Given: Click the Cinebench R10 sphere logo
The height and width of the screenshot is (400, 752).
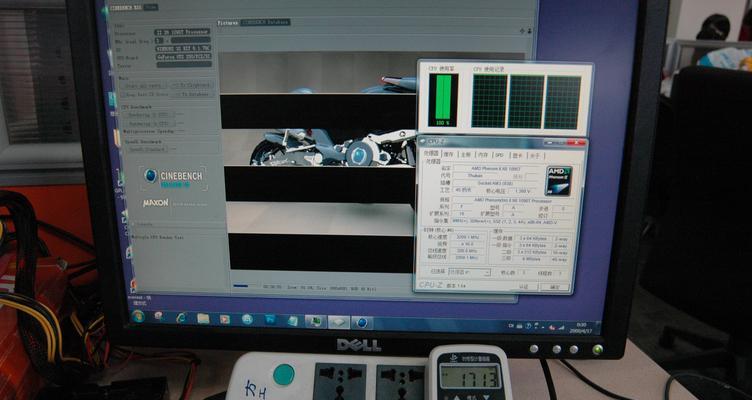Looking at the screenshot, I should coord(151,176).
